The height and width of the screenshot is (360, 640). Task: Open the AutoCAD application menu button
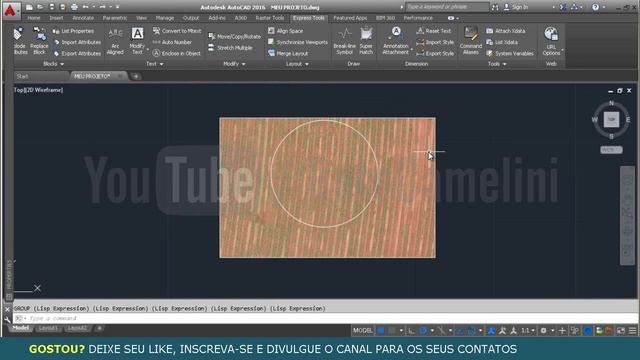[x=10, y=10]
